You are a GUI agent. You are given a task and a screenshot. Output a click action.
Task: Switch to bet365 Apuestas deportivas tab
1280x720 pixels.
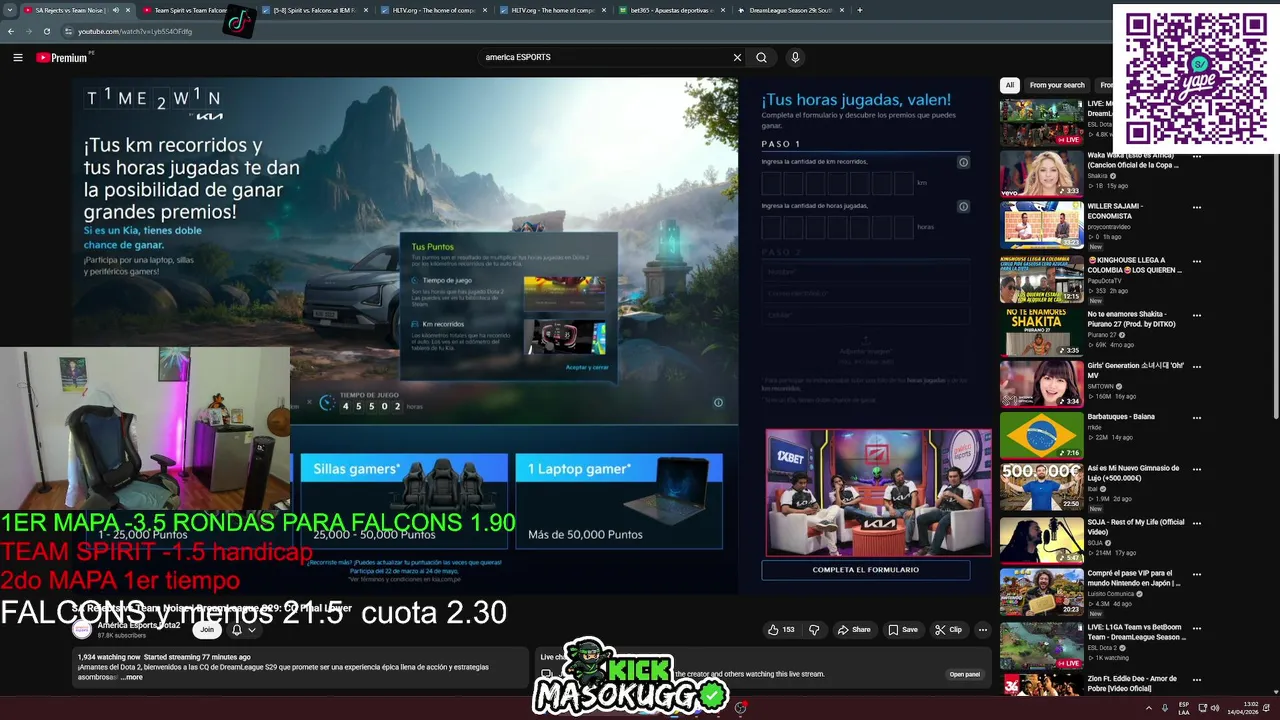coord(671,10)
